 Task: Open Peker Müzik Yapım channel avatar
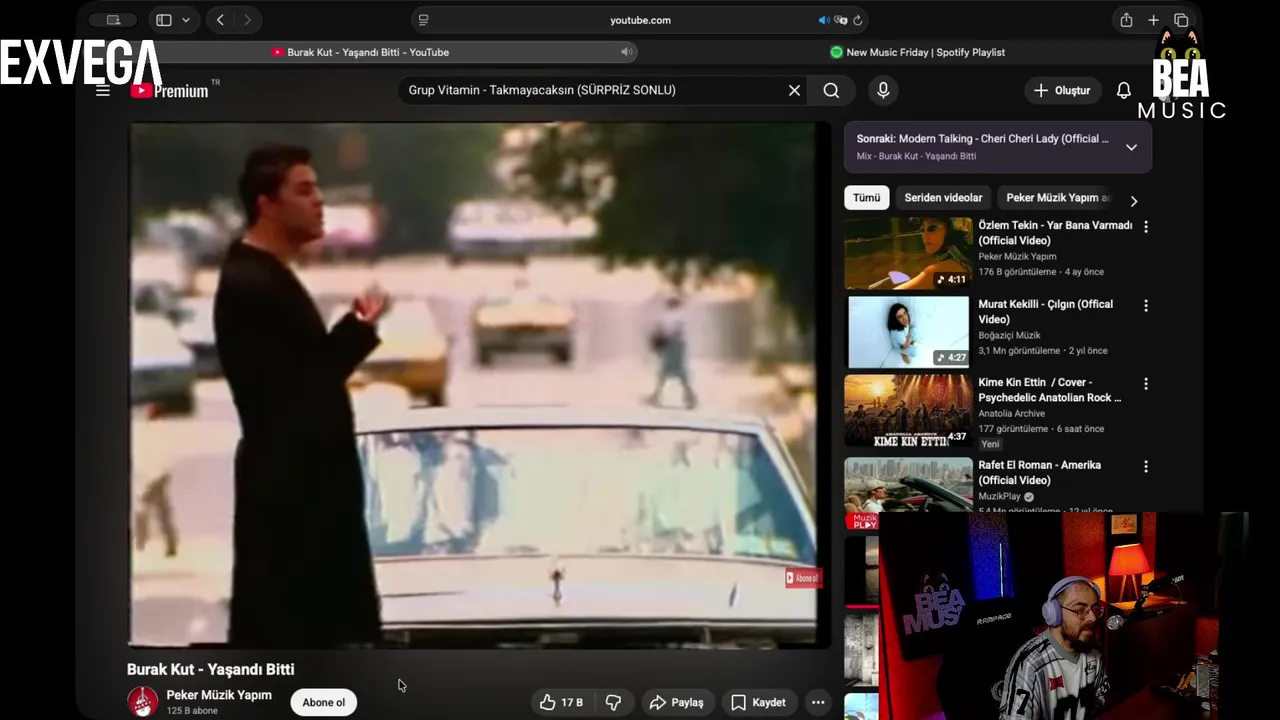click(x=142, y=702)
